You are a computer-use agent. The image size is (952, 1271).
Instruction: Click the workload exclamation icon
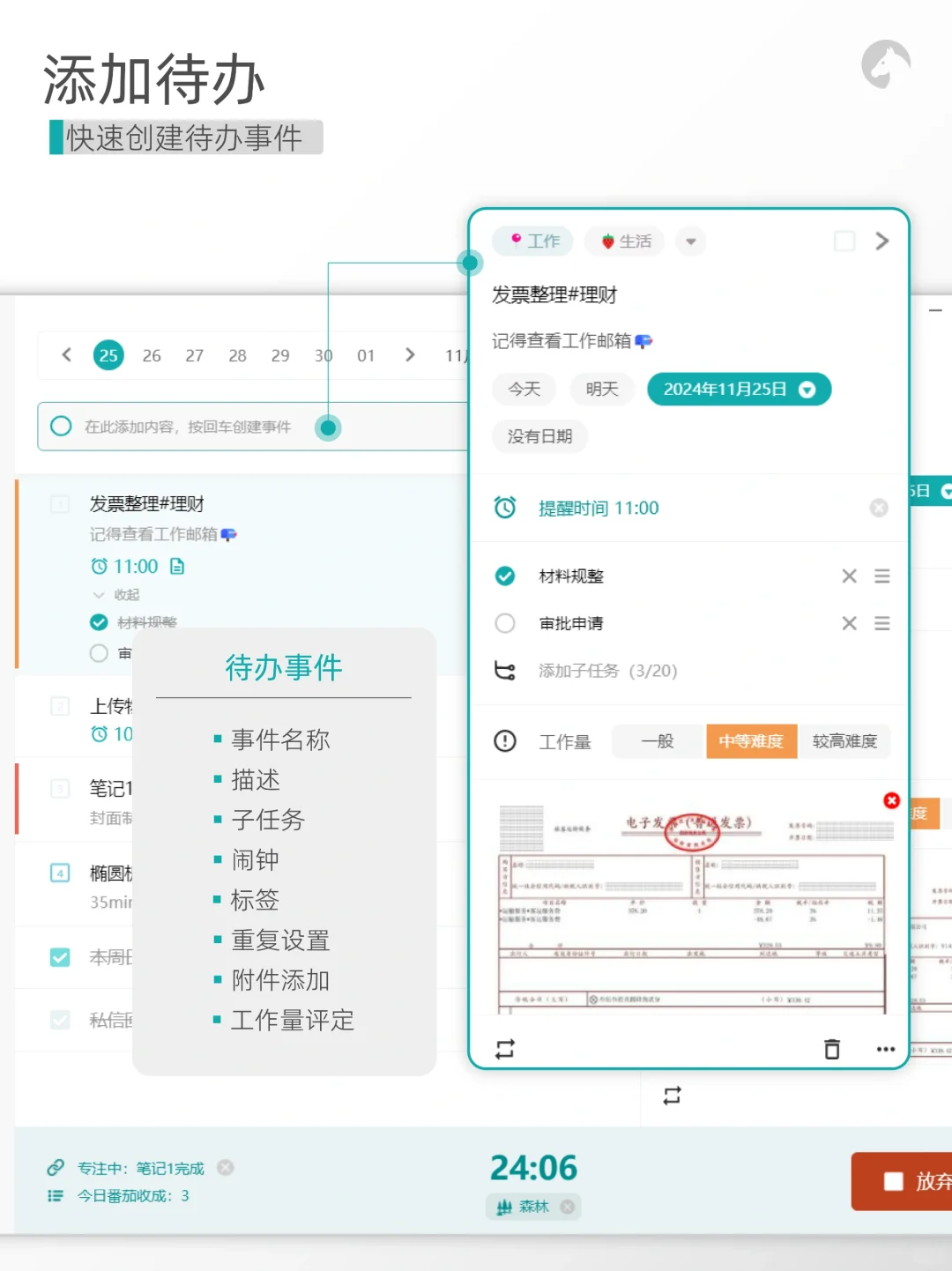click(505, 741)
